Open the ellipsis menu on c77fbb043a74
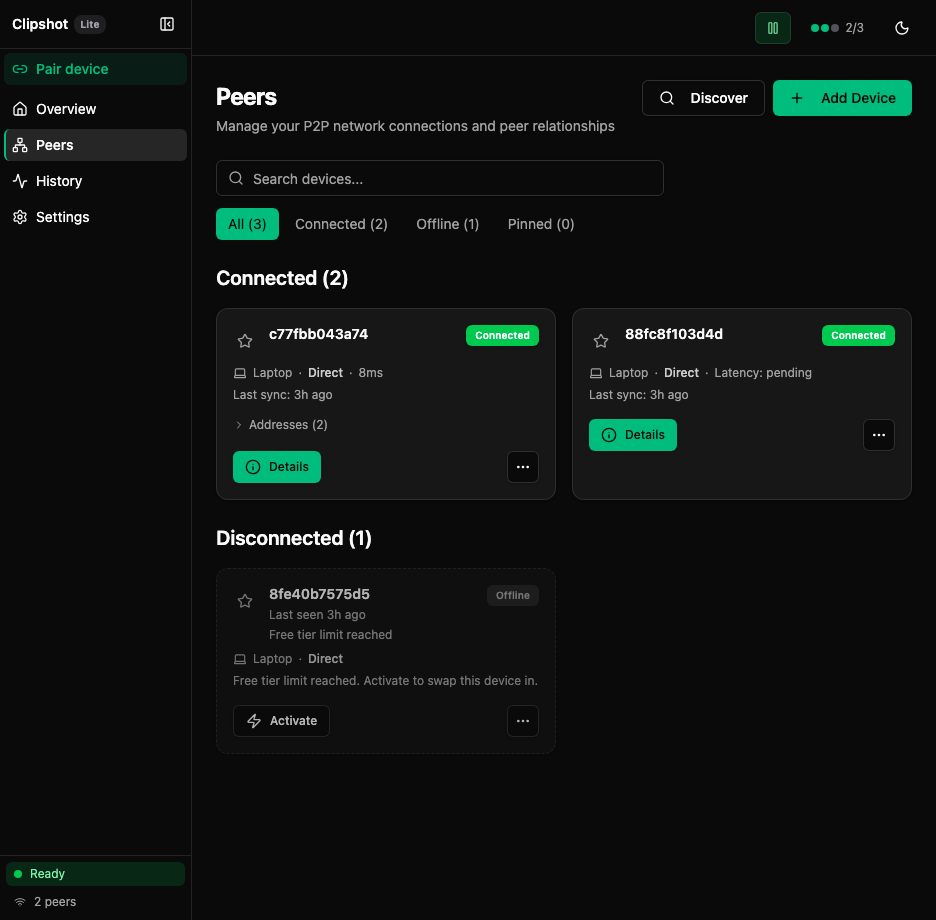The height and width of the screenshot is (920, 936). [523, 467]
